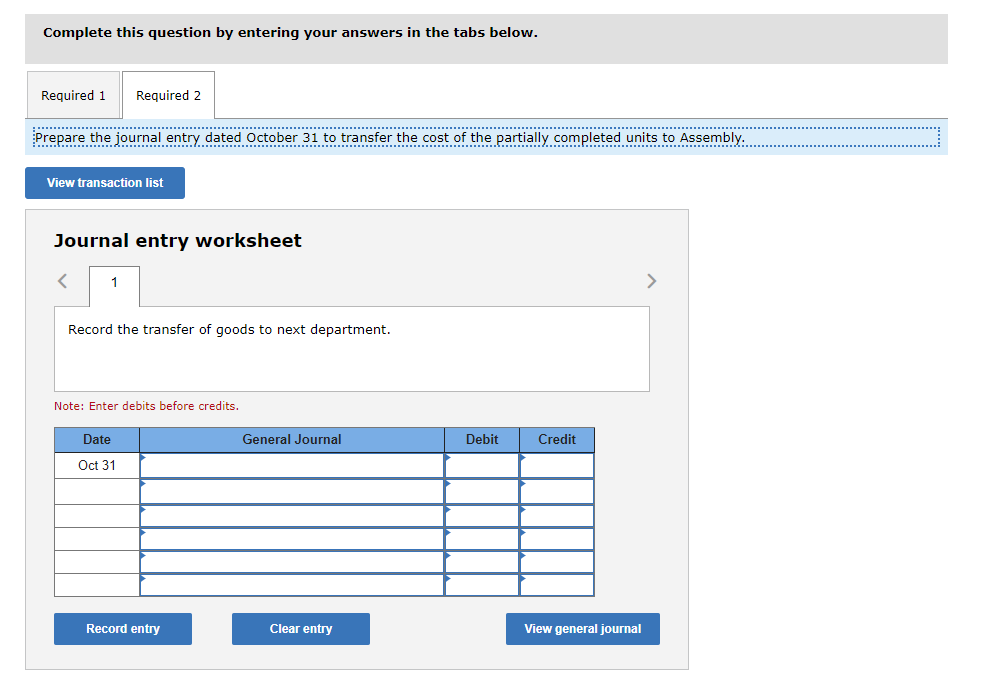Click the Debit column header
This screenshot has width=988, height=684.
tap(482, 439)
